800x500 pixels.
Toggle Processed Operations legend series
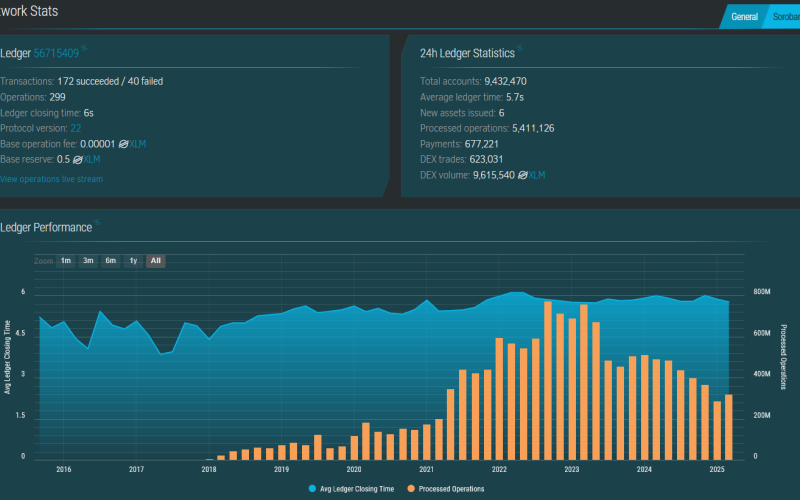point(445,489)
